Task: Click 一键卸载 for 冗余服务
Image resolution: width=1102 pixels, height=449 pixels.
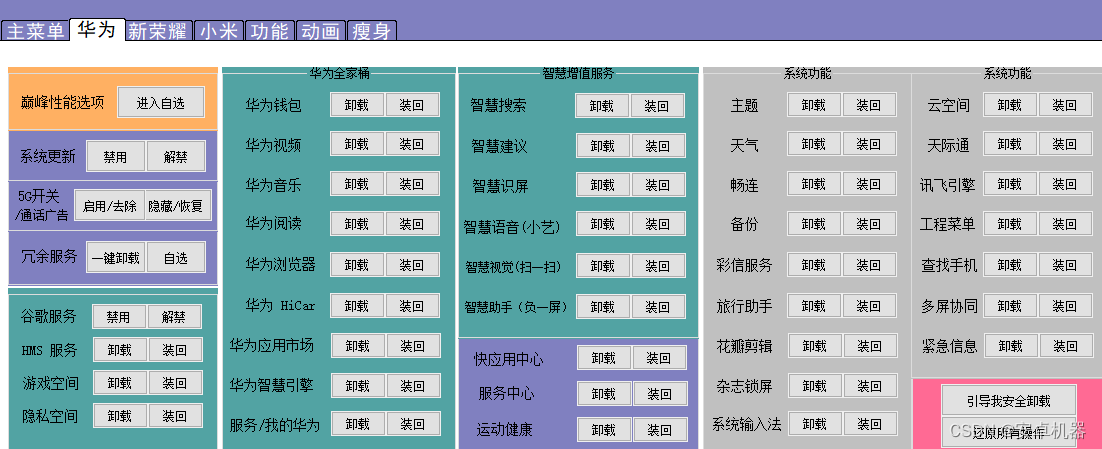Action: (115, 257)
